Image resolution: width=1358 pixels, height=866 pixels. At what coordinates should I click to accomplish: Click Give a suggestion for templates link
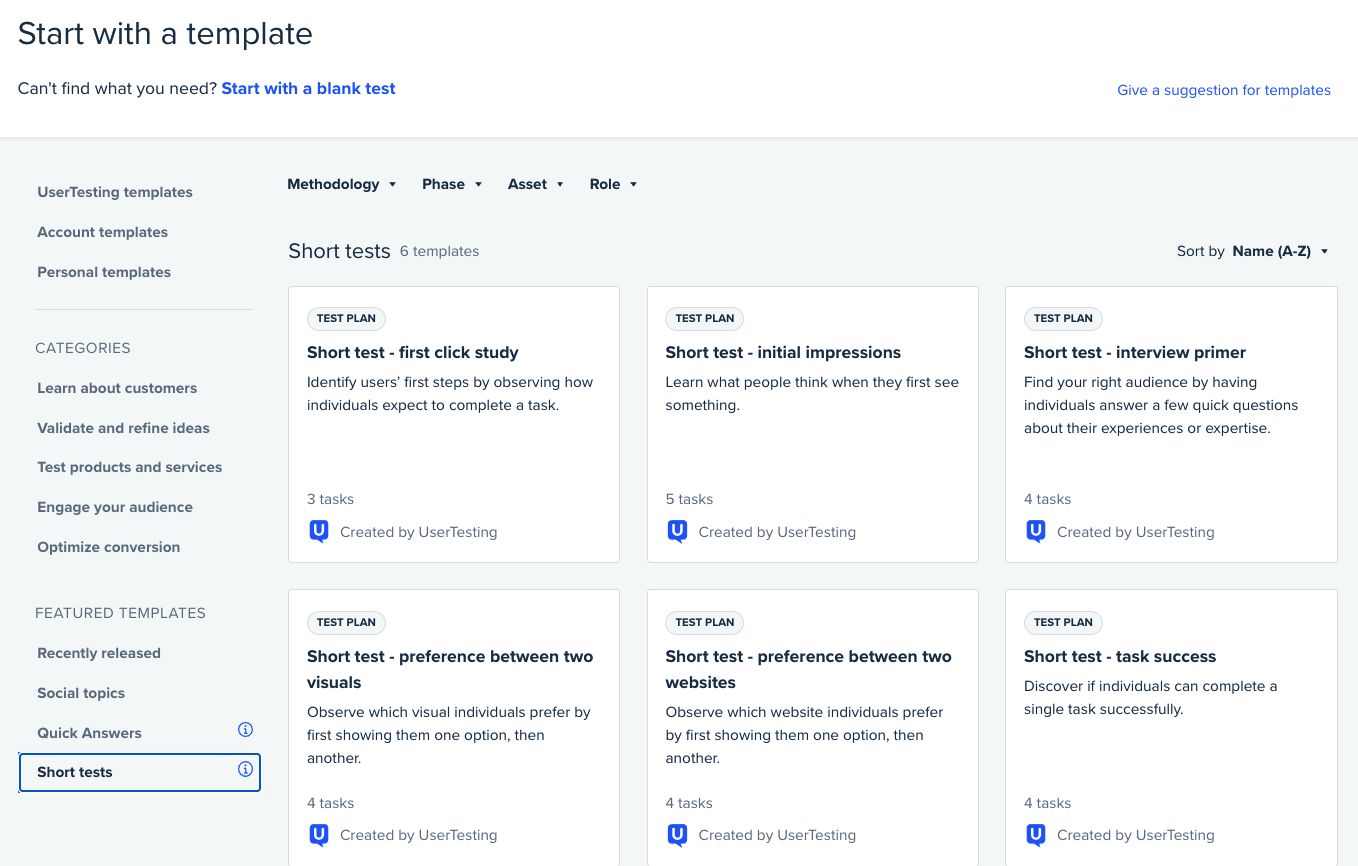(x=1224, y=90)
